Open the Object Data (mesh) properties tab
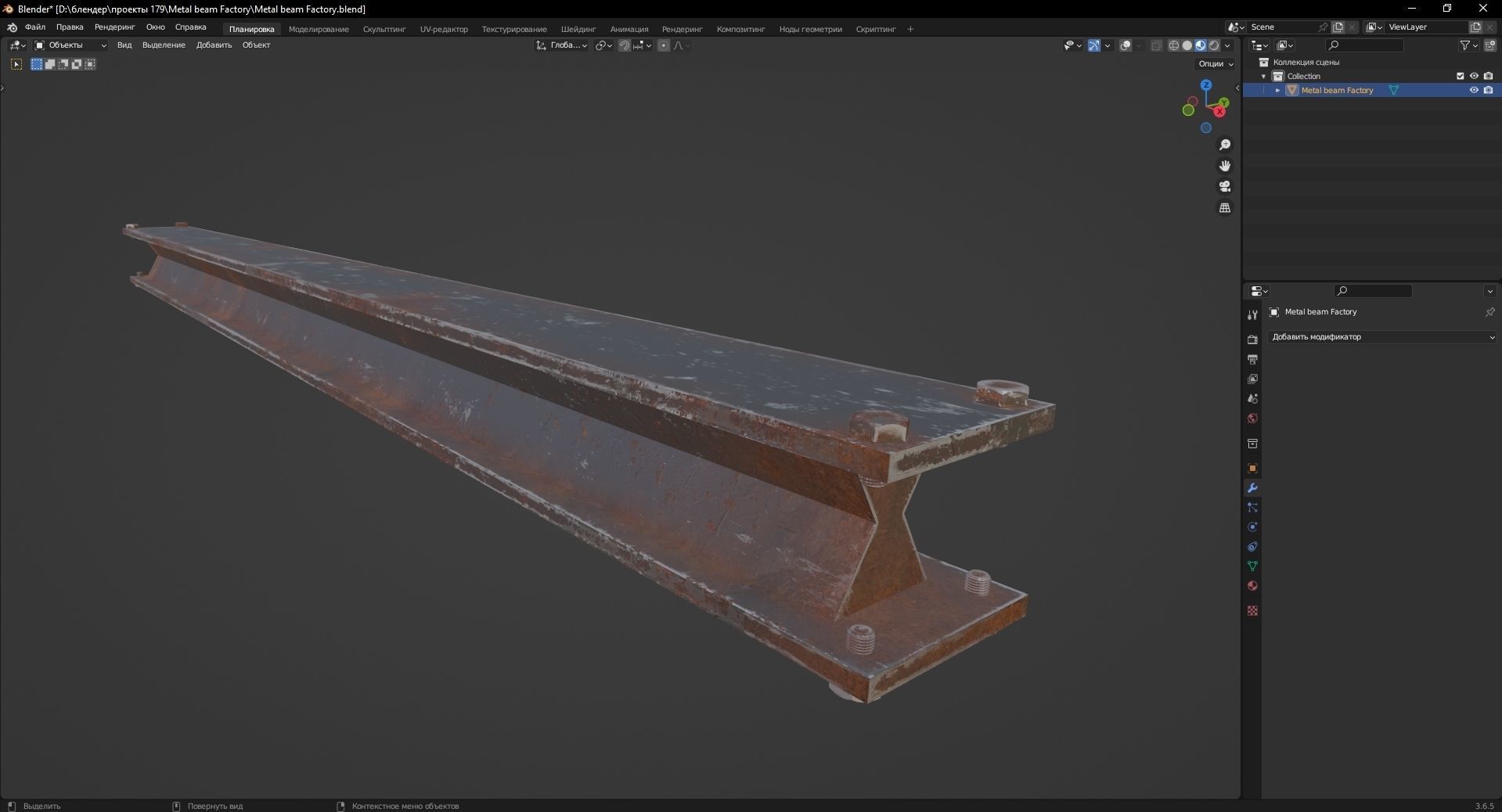This screenshot has width=1502, height=812. (1252, 566)
